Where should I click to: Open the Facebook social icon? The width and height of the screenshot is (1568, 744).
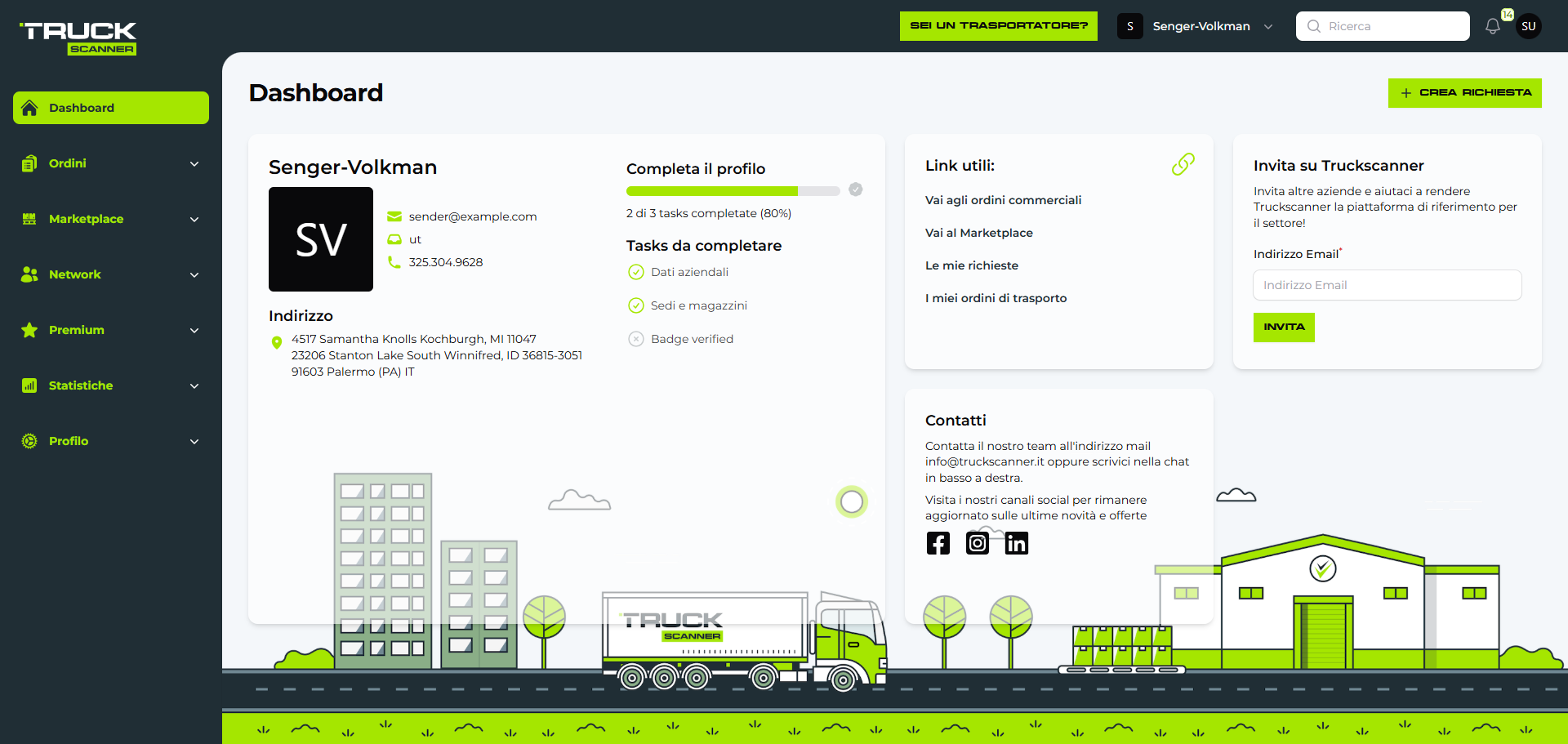point(938,543)
